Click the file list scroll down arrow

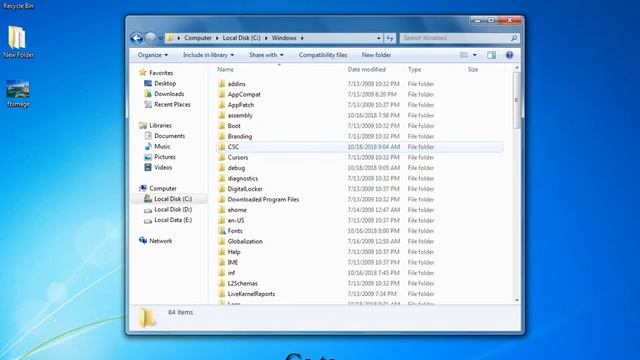coord(517,300)
